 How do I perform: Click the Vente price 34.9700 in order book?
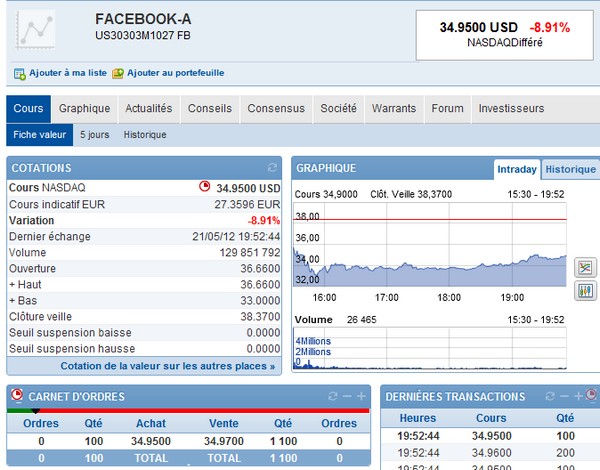pos(224,441)
